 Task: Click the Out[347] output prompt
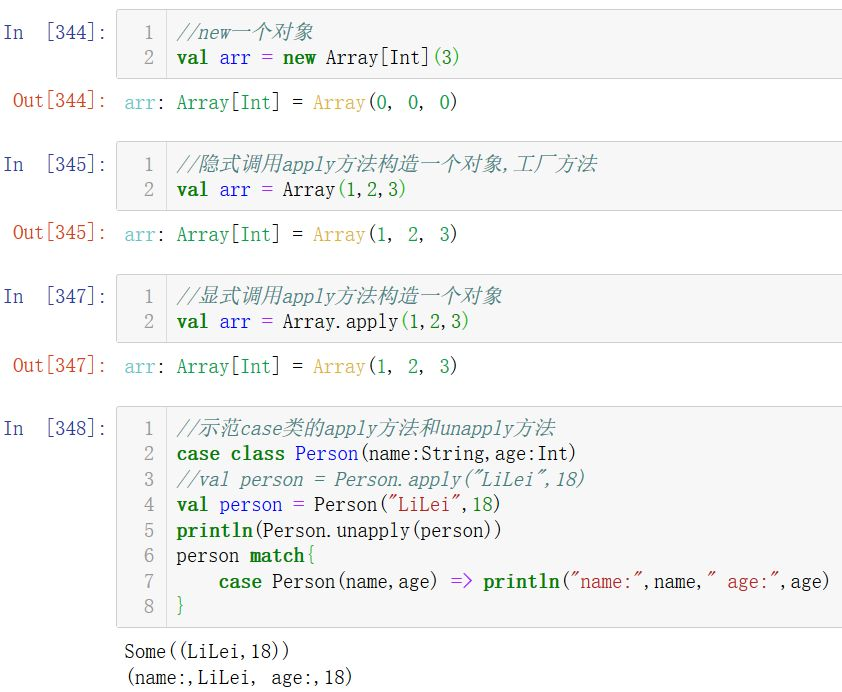click(x=59, y=366)
